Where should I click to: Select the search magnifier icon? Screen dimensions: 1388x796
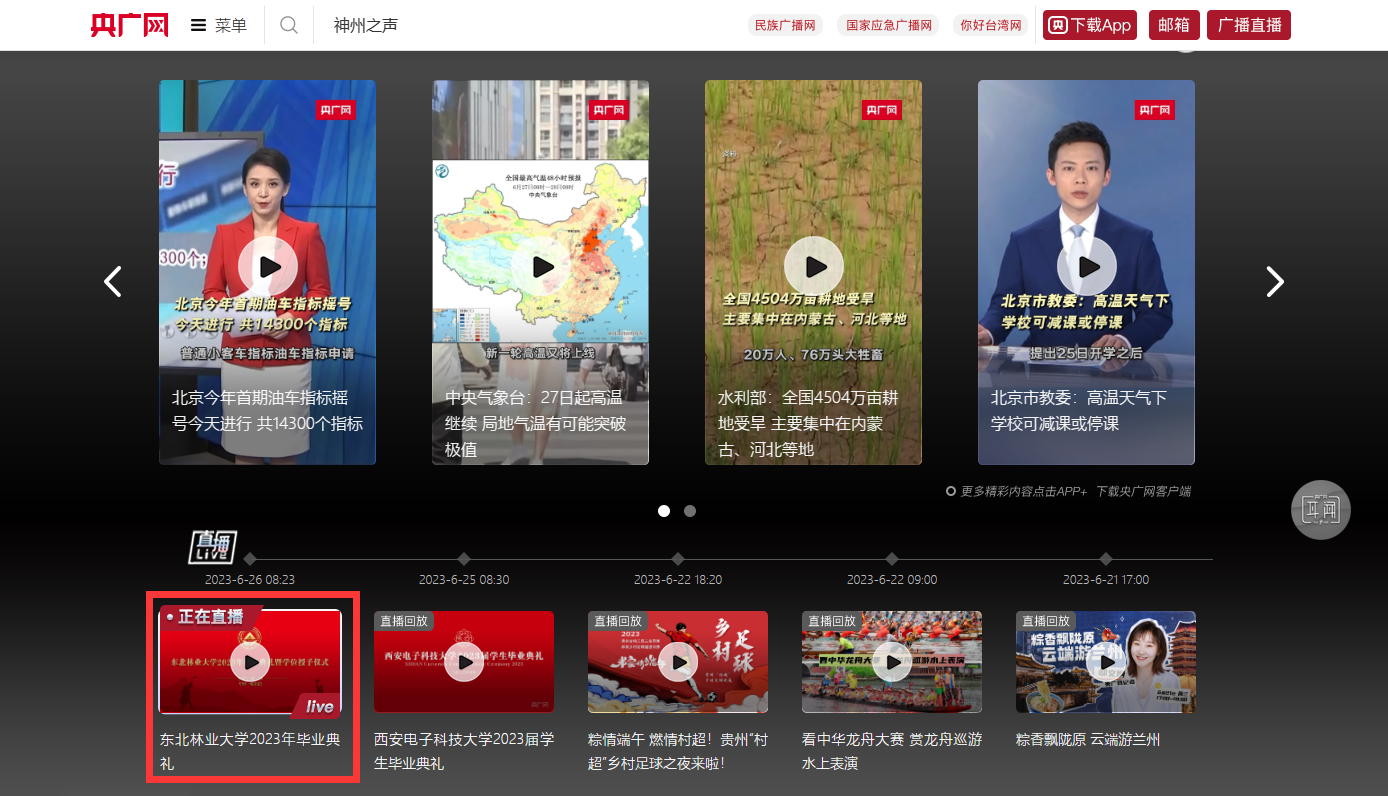pos(289,25)
